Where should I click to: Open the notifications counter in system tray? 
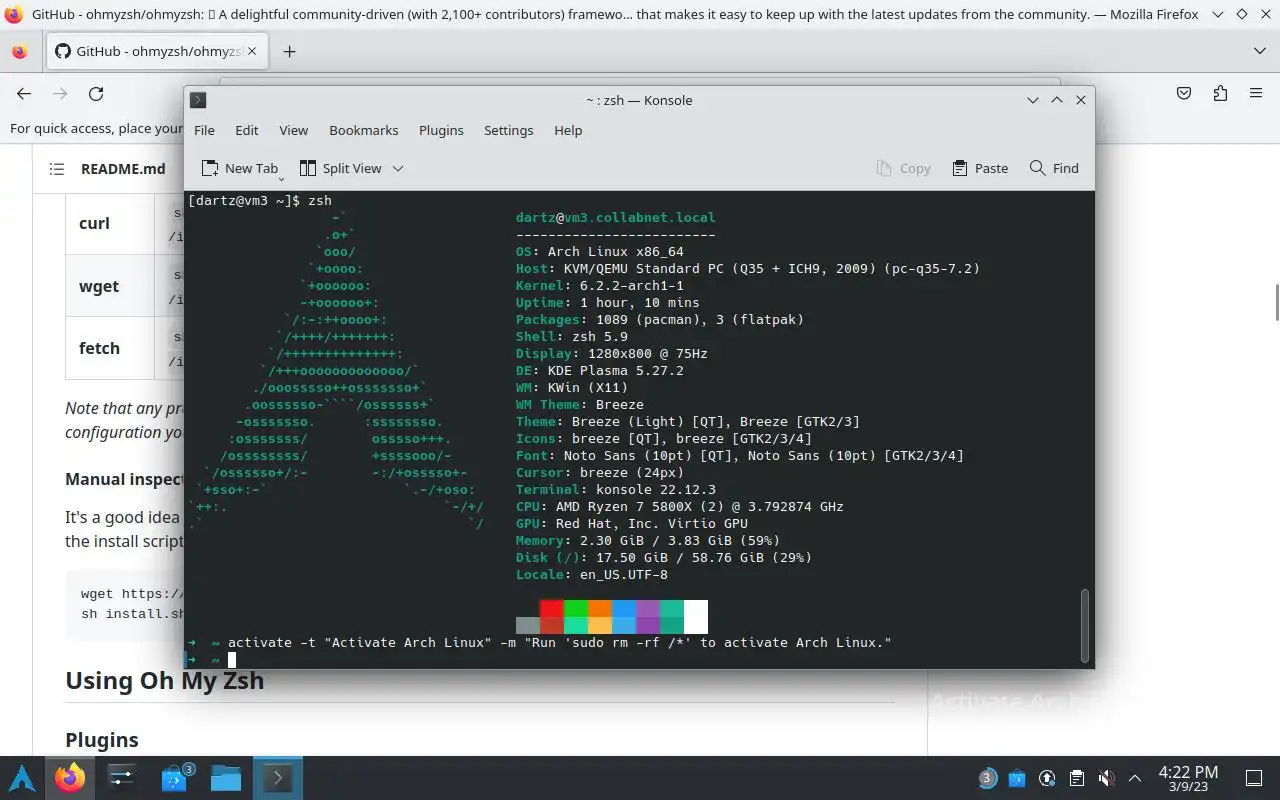click(987, 778)
